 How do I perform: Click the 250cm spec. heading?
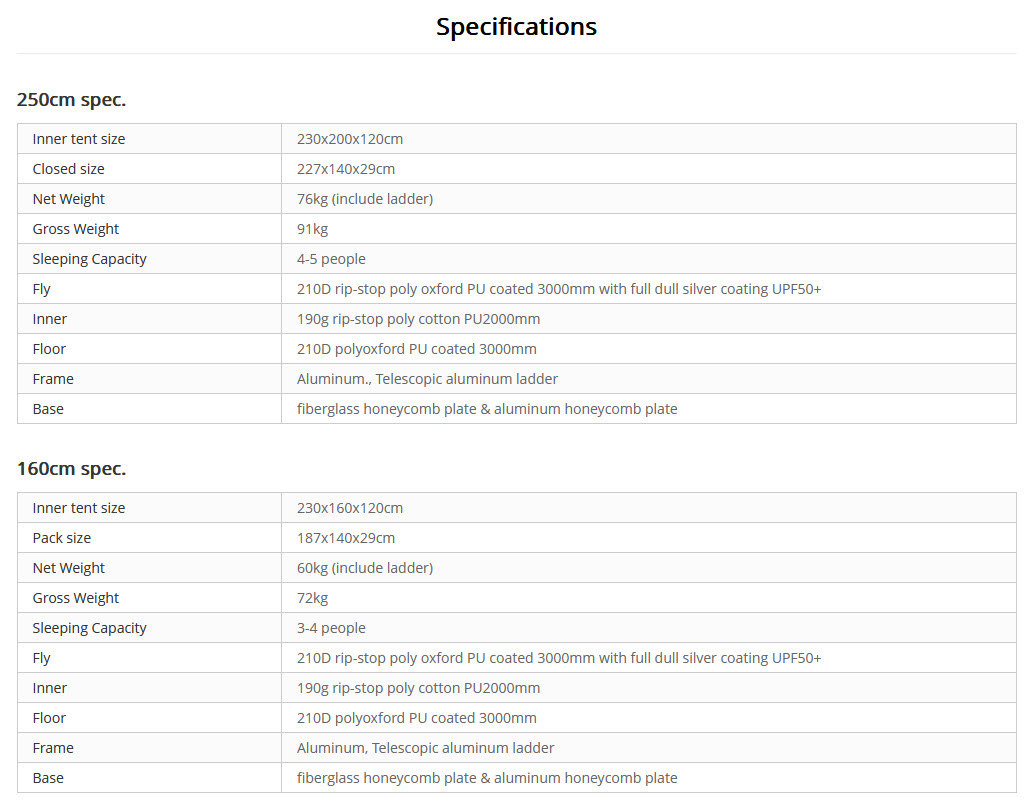pyautogui.click(x=71, y=100)
